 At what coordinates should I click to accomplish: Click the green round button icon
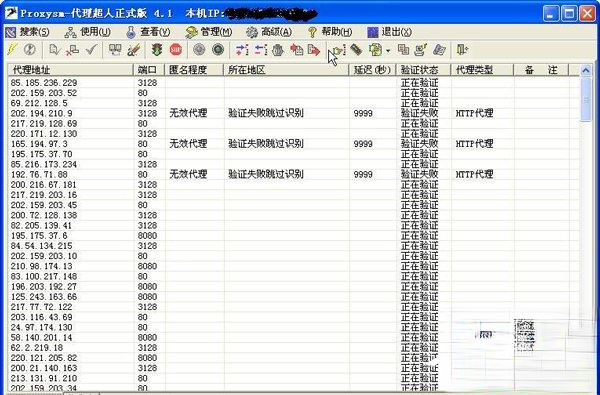(218, 49)
